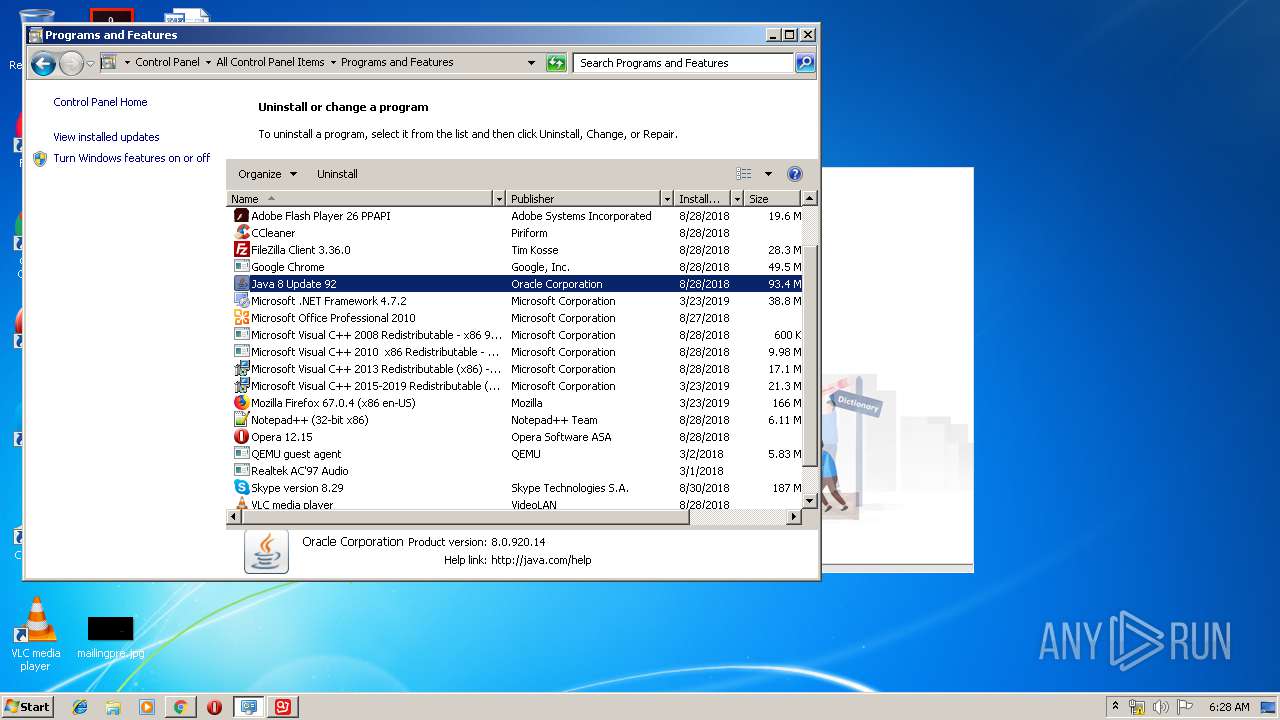Sort by the Publisher column header

(x=583, y=199)
